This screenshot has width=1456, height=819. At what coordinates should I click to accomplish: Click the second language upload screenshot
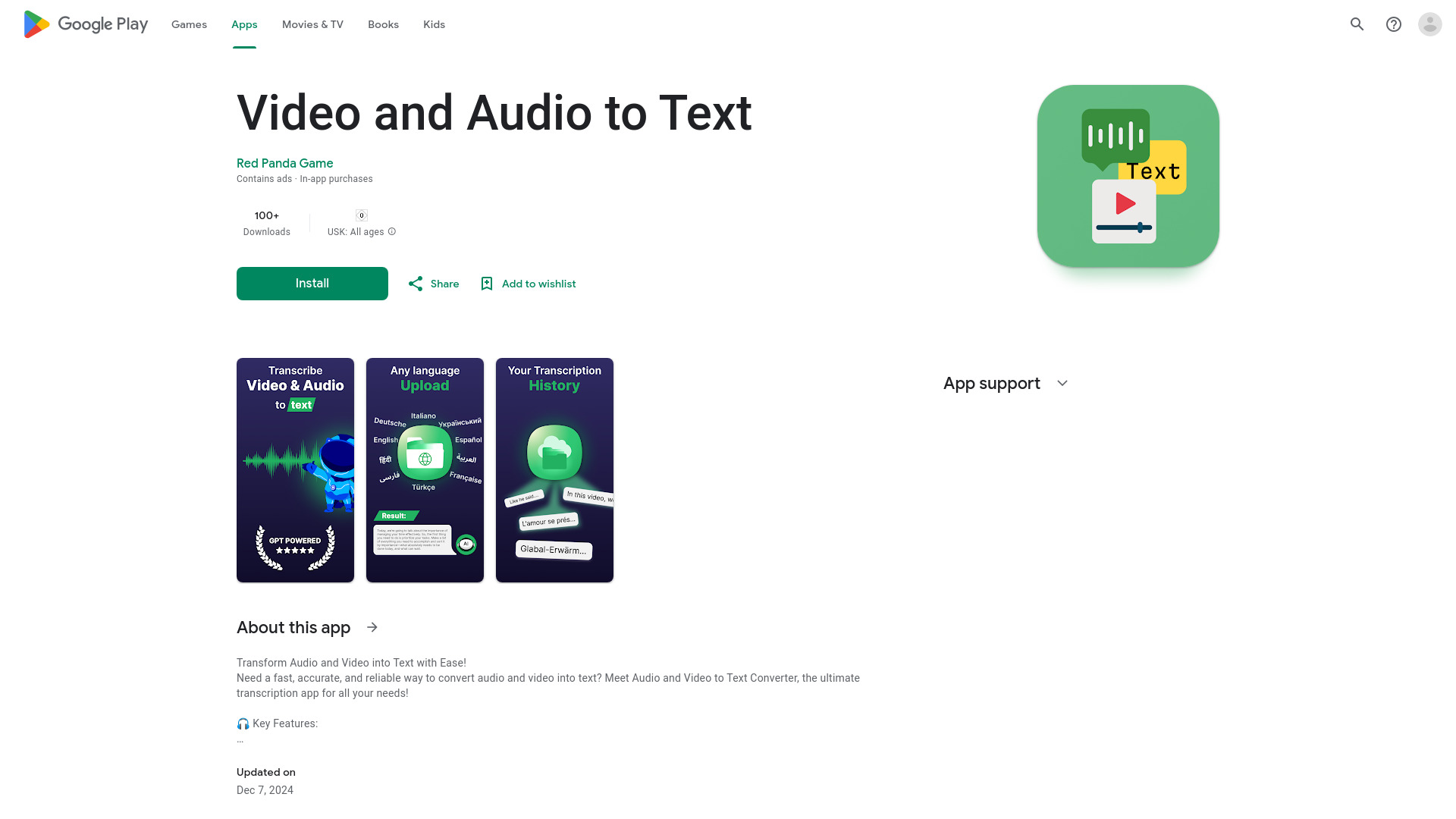tap(424, 469)
